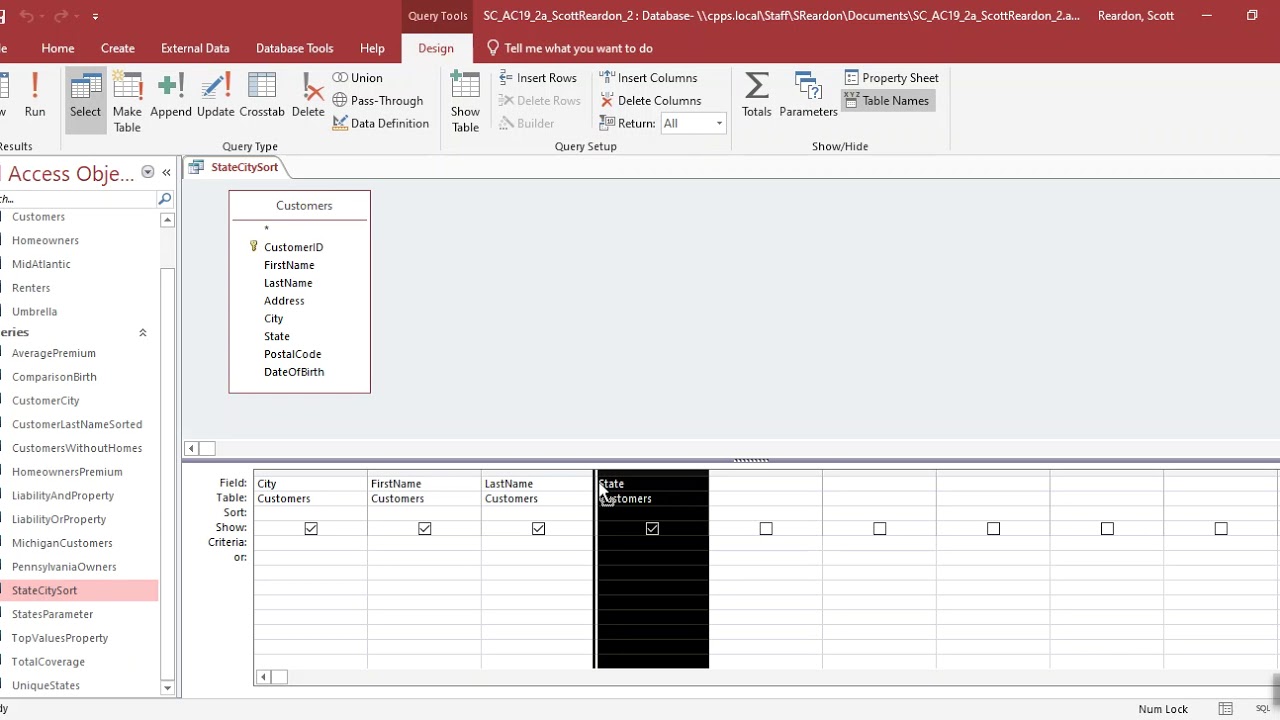Toggle Table Names row display
The image size is (1280, 720).
(887, 100)
